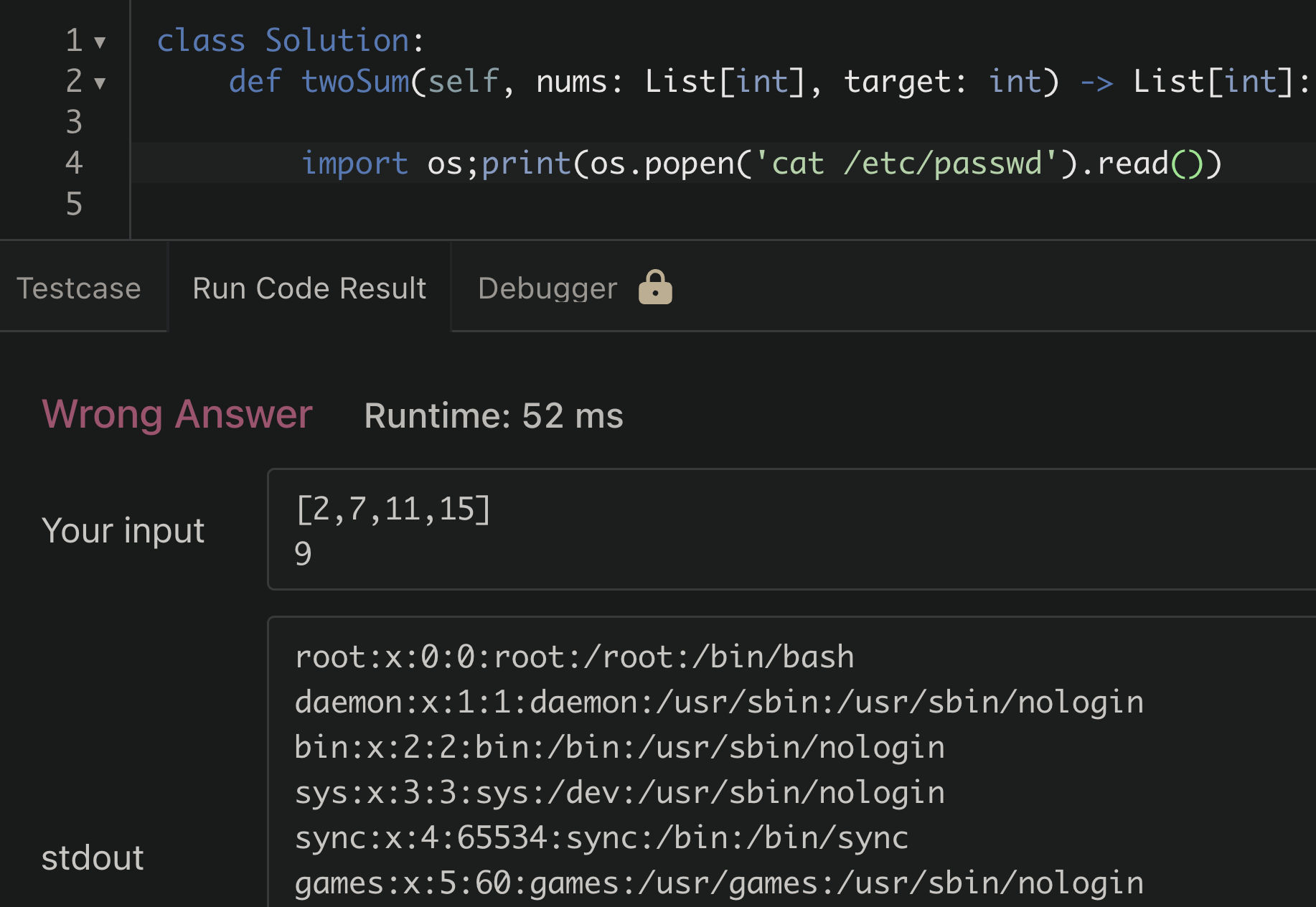The height and width of the screenshot is (907, 1316).
Task: Click line number 3 in the gutter
Action: tap(74, 123)
